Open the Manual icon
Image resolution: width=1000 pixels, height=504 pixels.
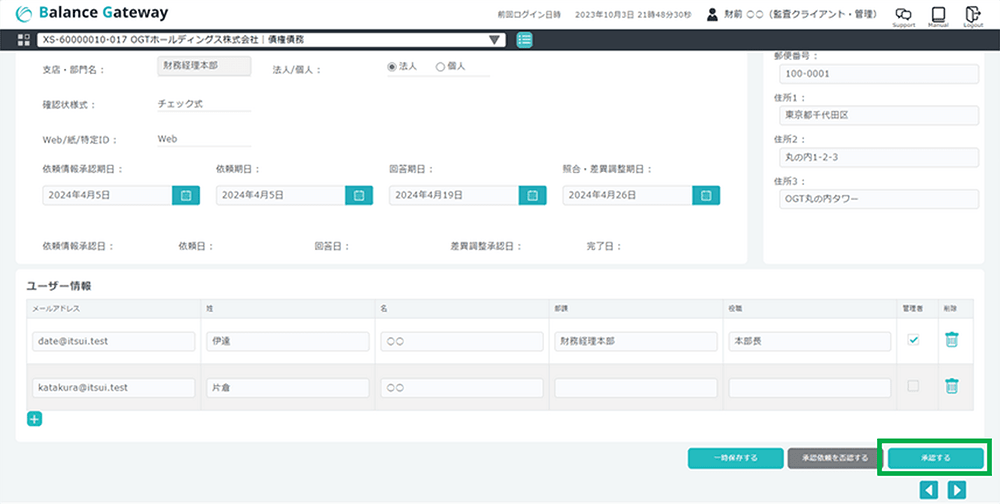pos(938,15)
